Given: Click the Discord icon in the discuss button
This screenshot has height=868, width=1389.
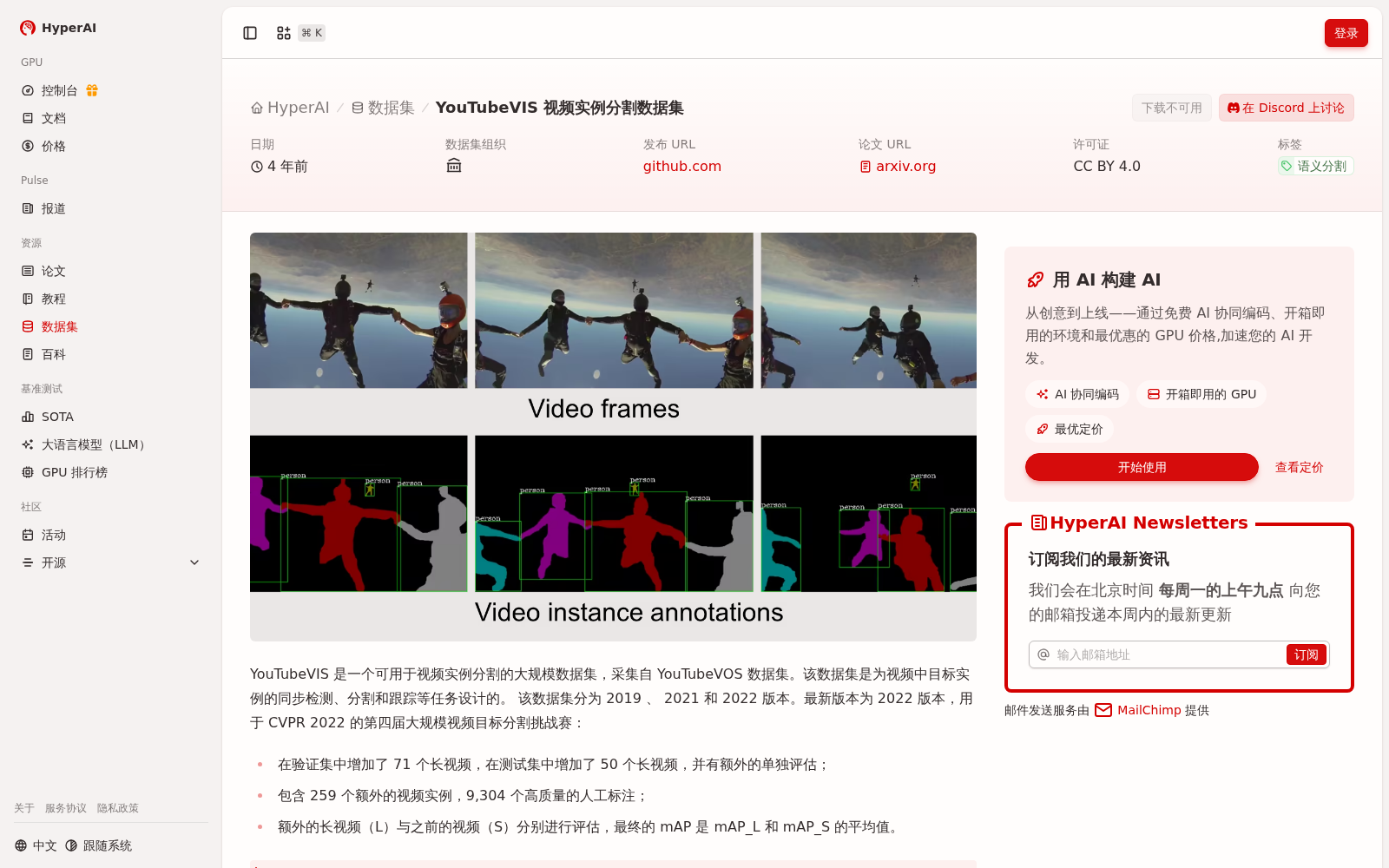Looking at the screenshot, I should pyautogui.click(x=1233, y=108).
